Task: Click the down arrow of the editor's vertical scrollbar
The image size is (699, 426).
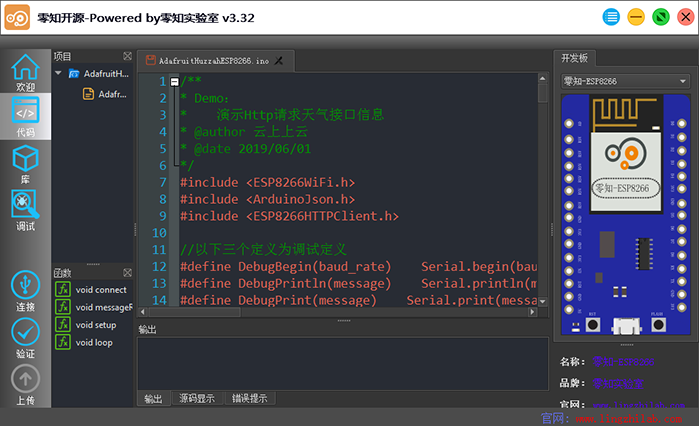Action: 543,302
